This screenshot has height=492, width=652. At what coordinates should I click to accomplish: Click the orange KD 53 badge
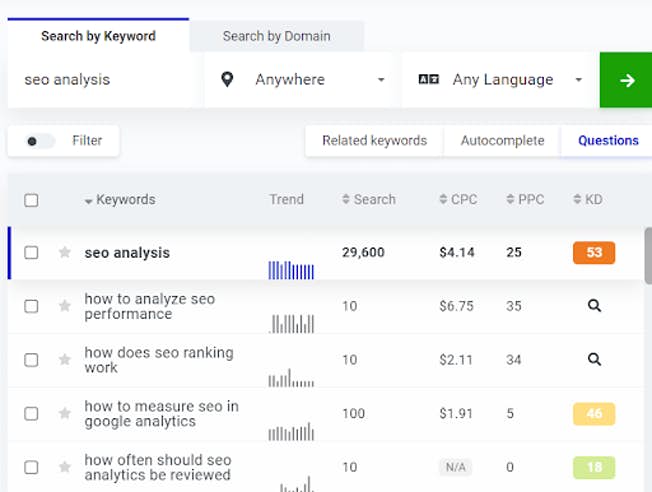pos(594,253)
